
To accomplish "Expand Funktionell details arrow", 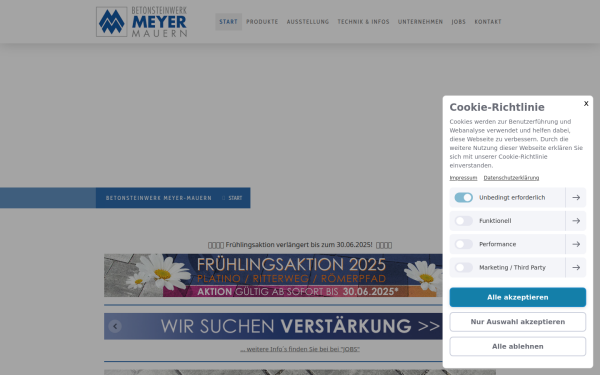I will [x=576, y=221].
